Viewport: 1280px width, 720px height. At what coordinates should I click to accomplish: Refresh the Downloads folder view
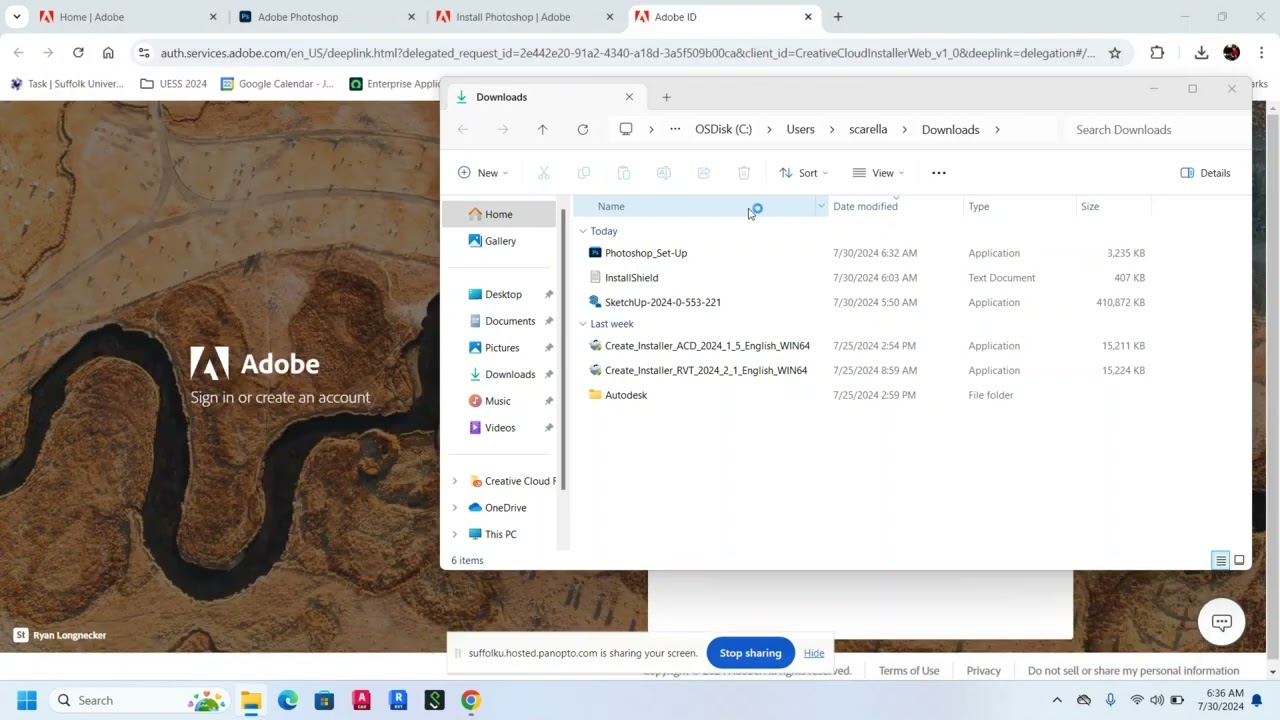(583, 129)
